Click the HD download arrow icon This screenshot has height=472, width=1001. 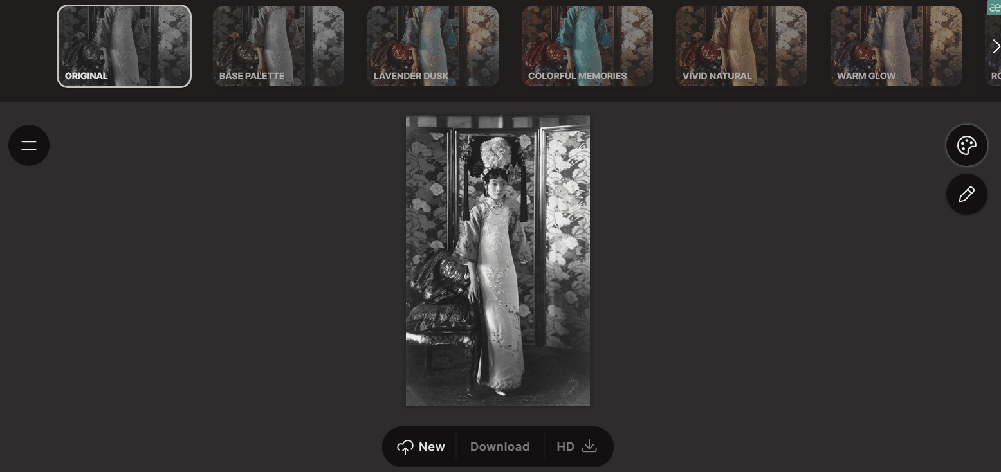[x=590, y=446]
